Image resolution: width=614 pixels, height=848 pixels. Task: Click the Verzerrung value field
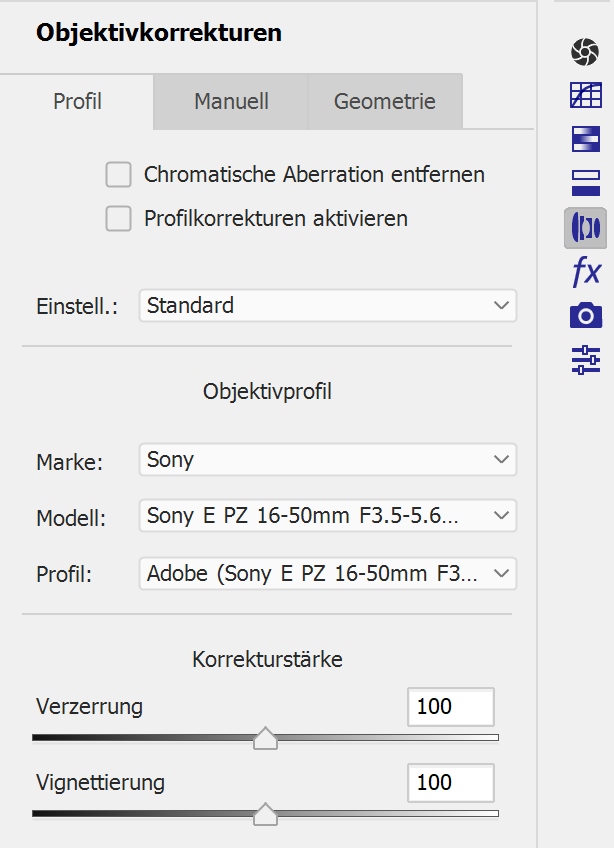coord(450,707)
